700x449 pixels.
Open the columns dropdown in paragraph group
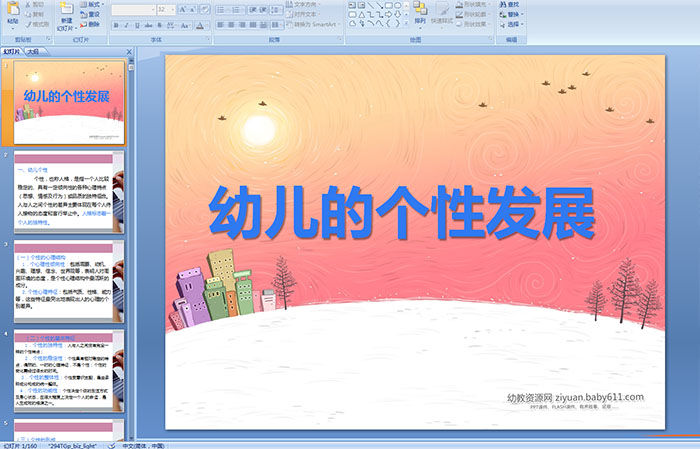click(277, 25)
